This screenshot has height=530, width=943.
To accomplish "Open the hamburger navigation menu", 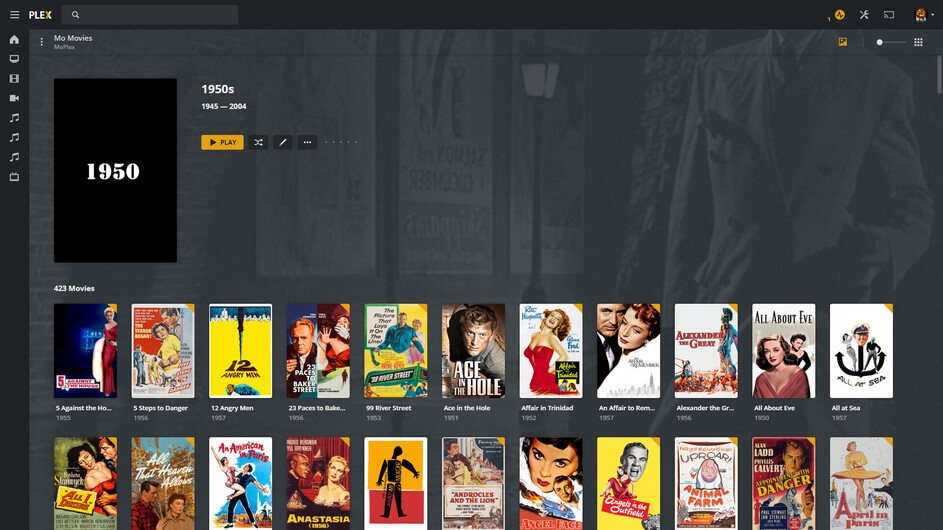I will coord(14,15).
